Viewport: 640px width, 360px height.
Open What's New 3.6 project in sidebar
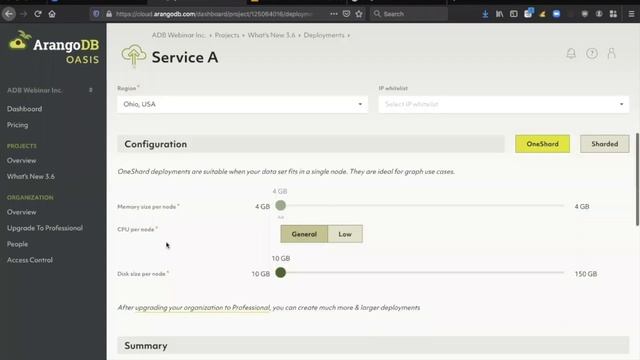pyautogui.click(x=31, y=176)
